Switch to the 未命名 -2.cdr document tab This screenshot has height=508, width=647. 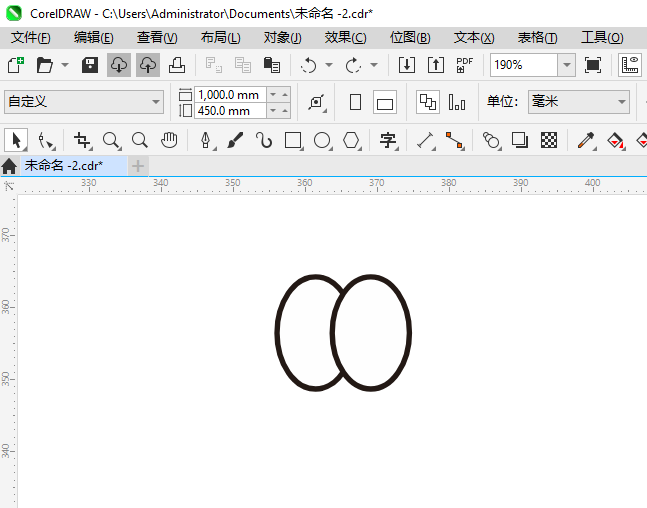click(x=73, y=166)
